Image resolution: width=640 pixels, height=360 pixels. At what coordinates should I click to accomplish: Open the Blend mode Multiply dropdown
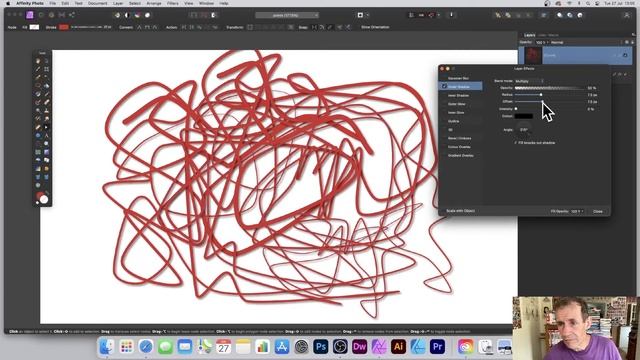click(x=529, y=81)
